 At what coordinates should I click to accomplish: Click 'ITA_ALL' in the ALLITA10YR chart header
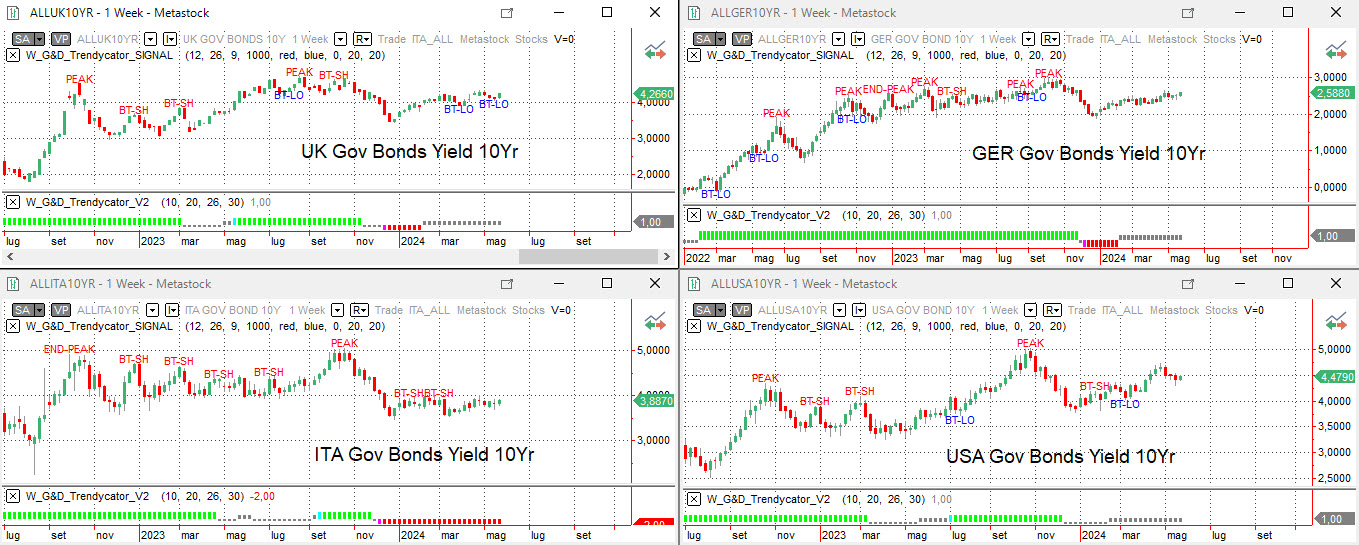coord(431,310)
